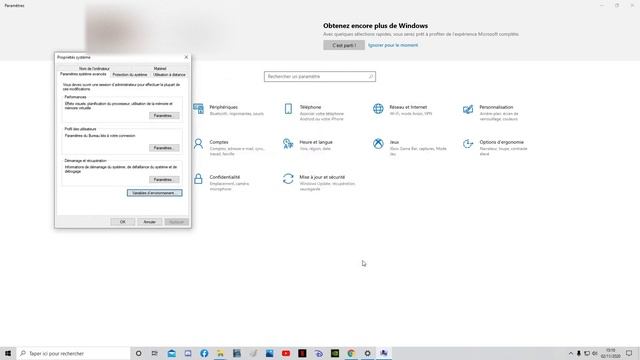Screen dimensions: 640x360
Task: Click Variables d'environnement button
Action: pos(154,193)
